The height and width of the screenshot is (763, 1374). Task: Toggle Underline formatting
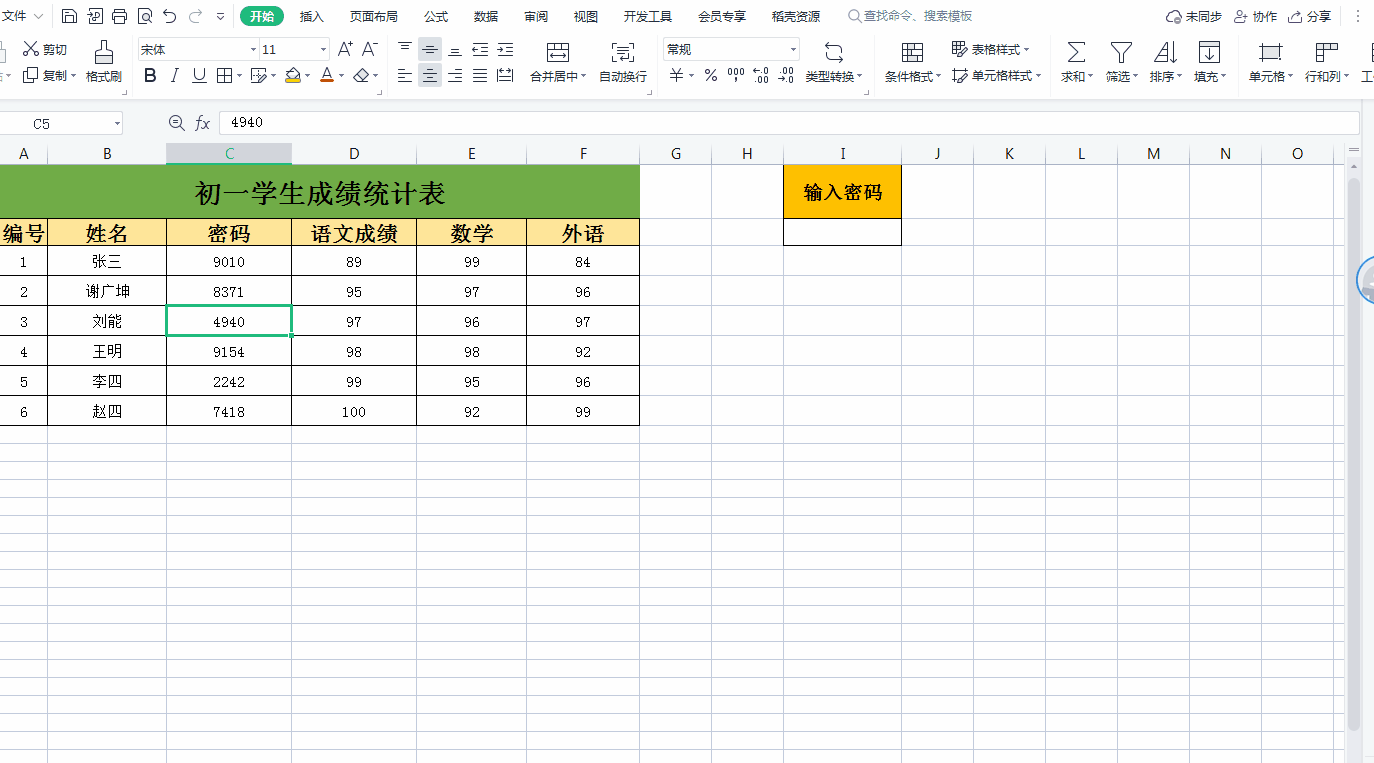pos(199,75)
